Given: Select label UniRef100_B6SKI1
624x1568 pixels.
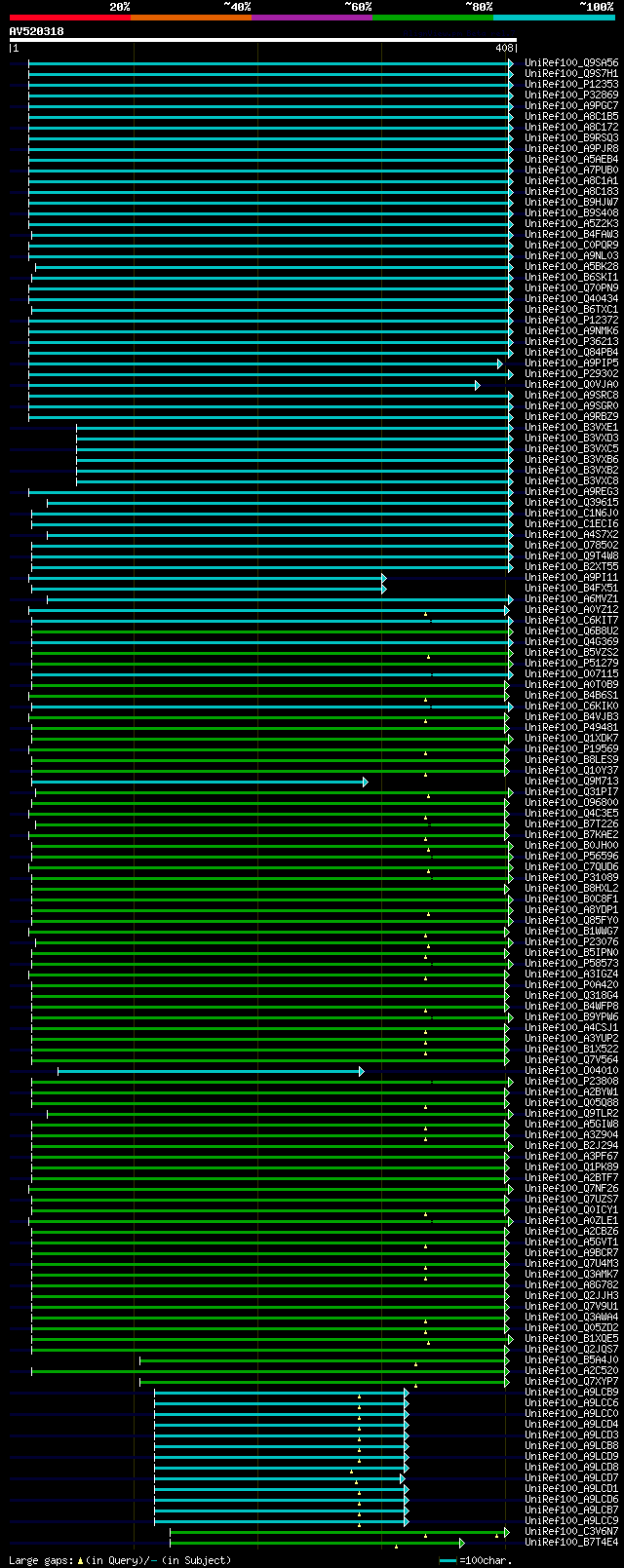Looking at the screenshot, I should [571, 277].
